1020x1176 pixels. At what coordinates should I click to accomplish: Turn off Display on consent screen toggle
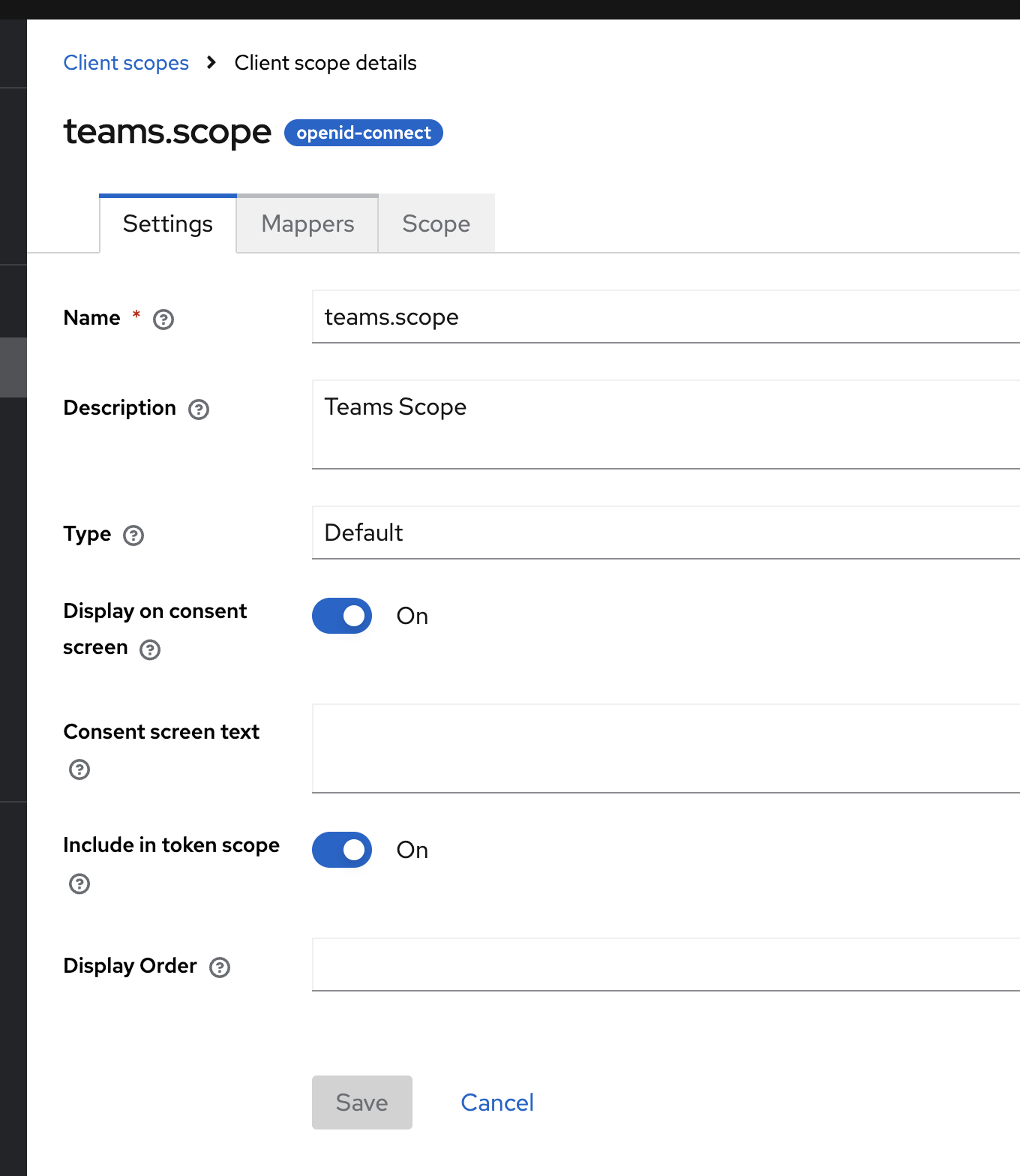342,616
